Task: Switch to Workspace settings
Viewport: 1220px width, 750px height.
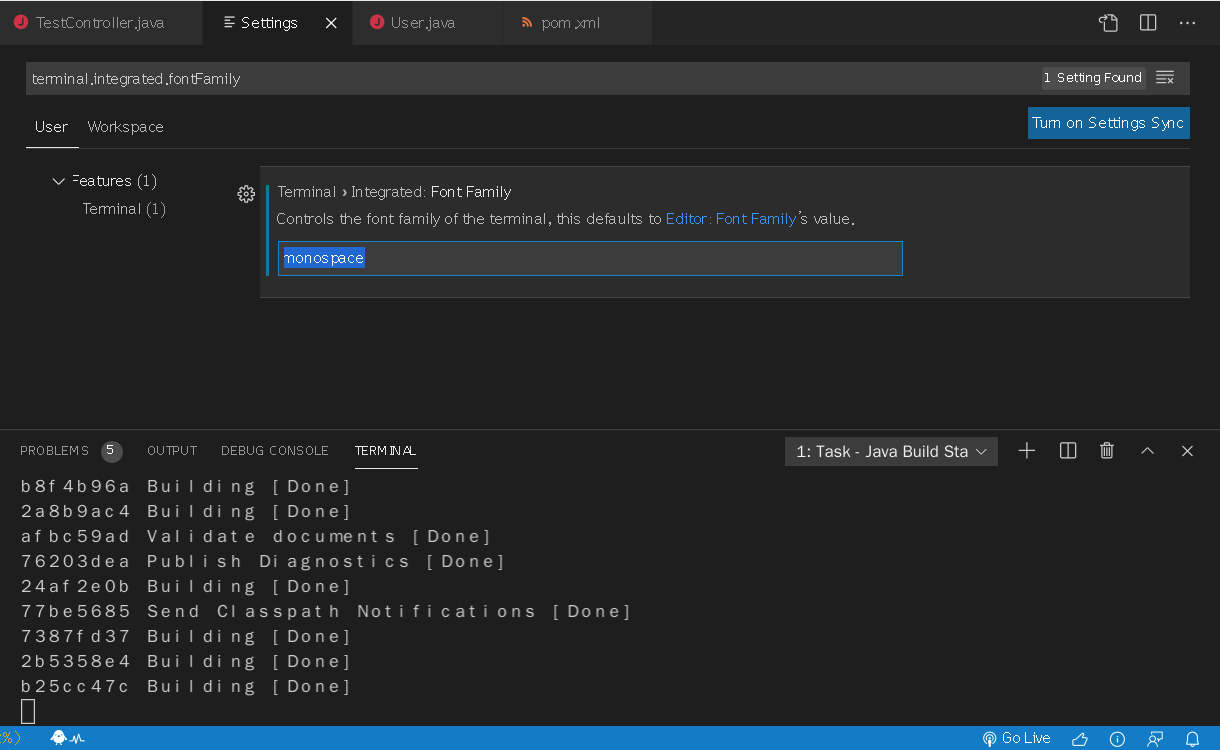Action: (125, 127)
